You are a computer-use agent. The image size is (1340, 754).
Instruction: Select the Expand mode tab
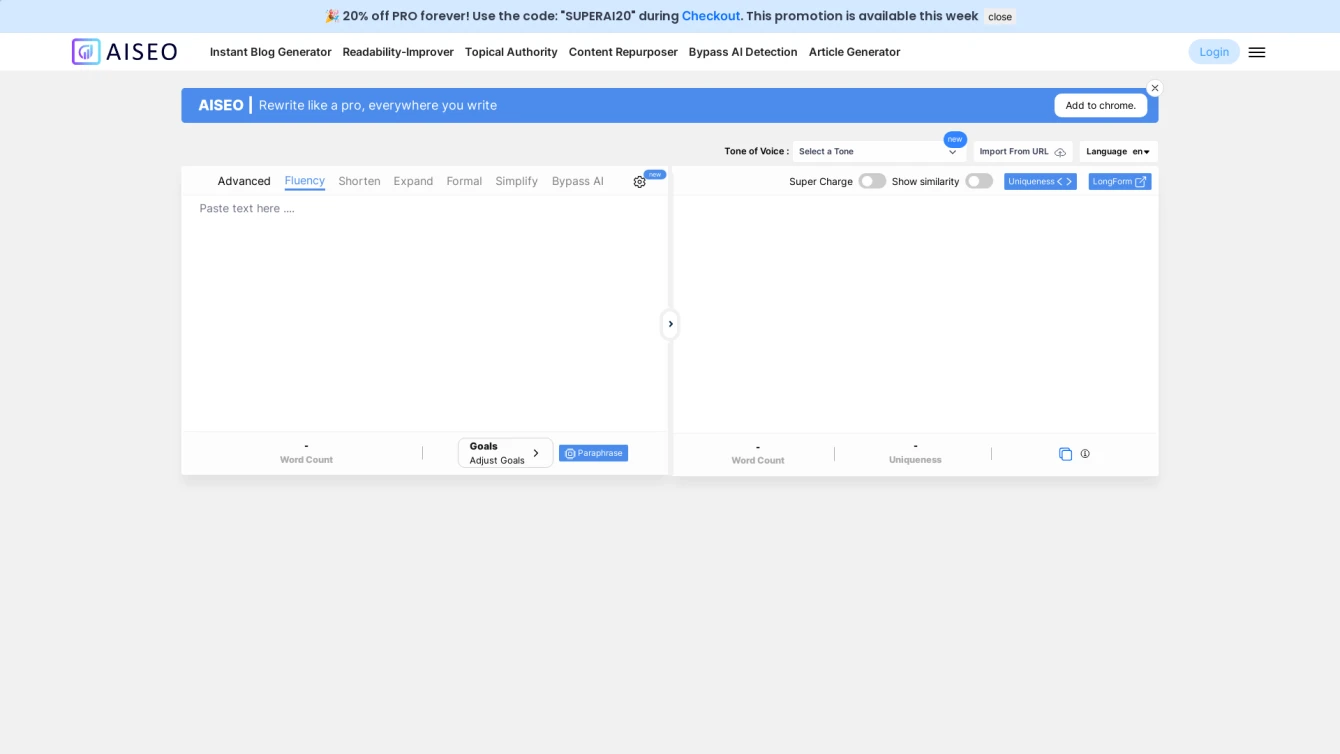click(x=413, y=181)
